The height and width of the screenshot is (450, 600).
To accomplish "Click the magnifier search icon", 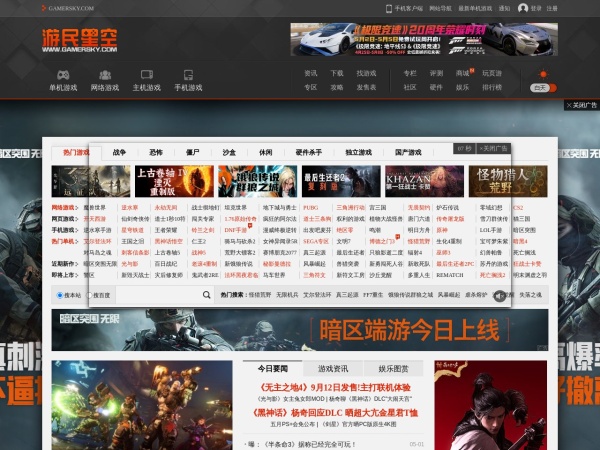I will tap(206, 295).
